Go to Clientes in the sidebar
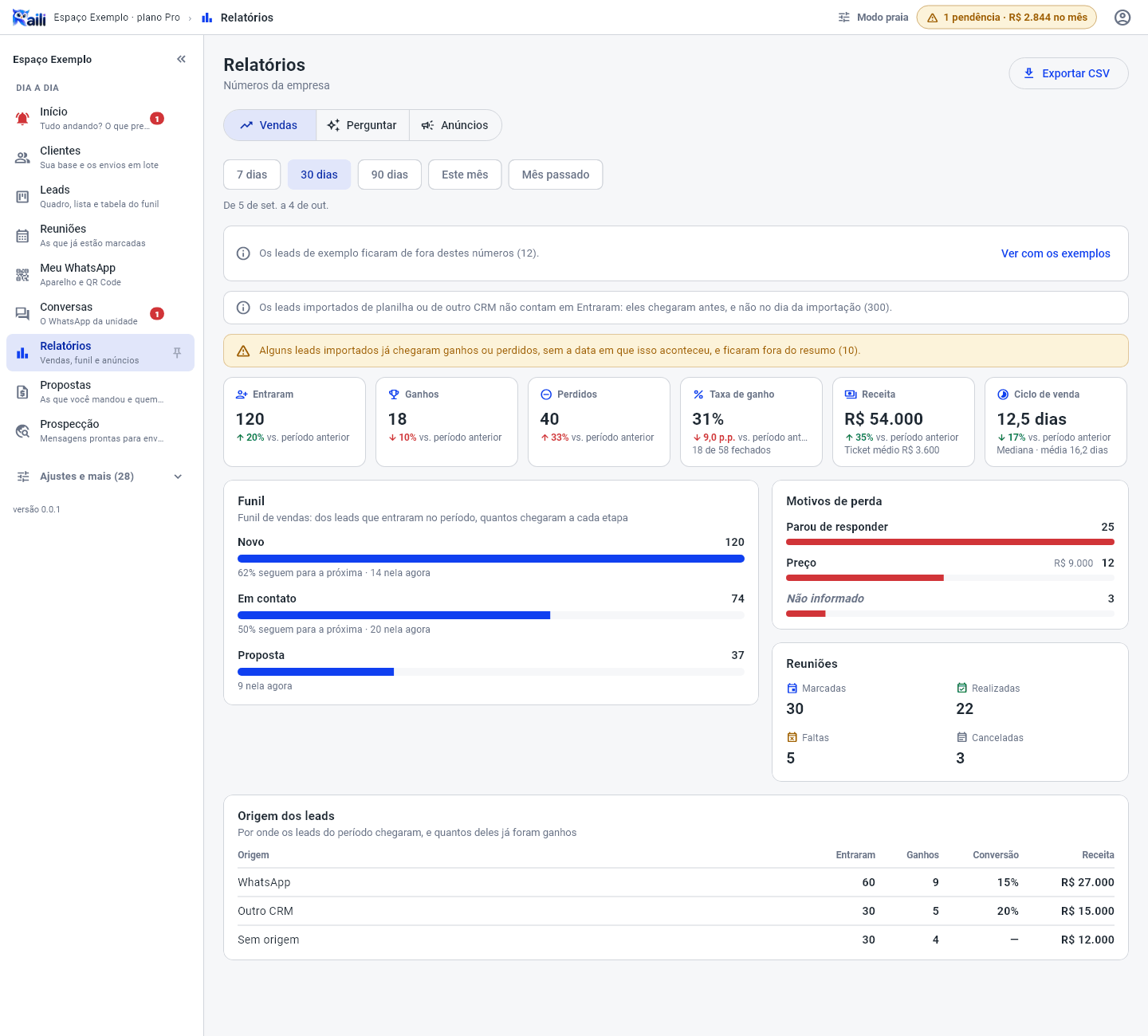The height and width of the screenshot is (1036, 1148). 100,157
